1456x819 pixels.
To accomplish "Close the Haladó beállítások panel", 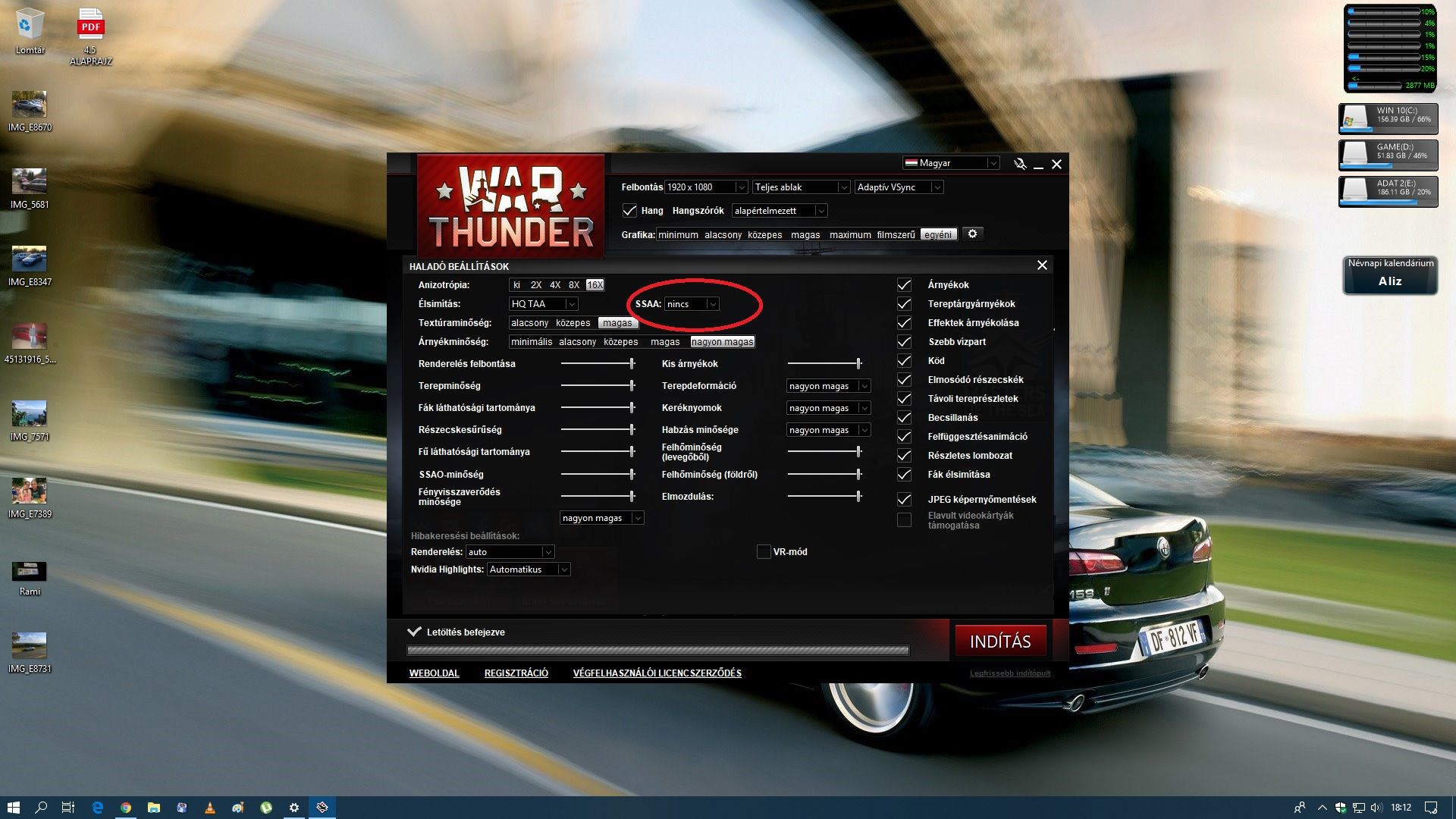I will coord(1042,265).
